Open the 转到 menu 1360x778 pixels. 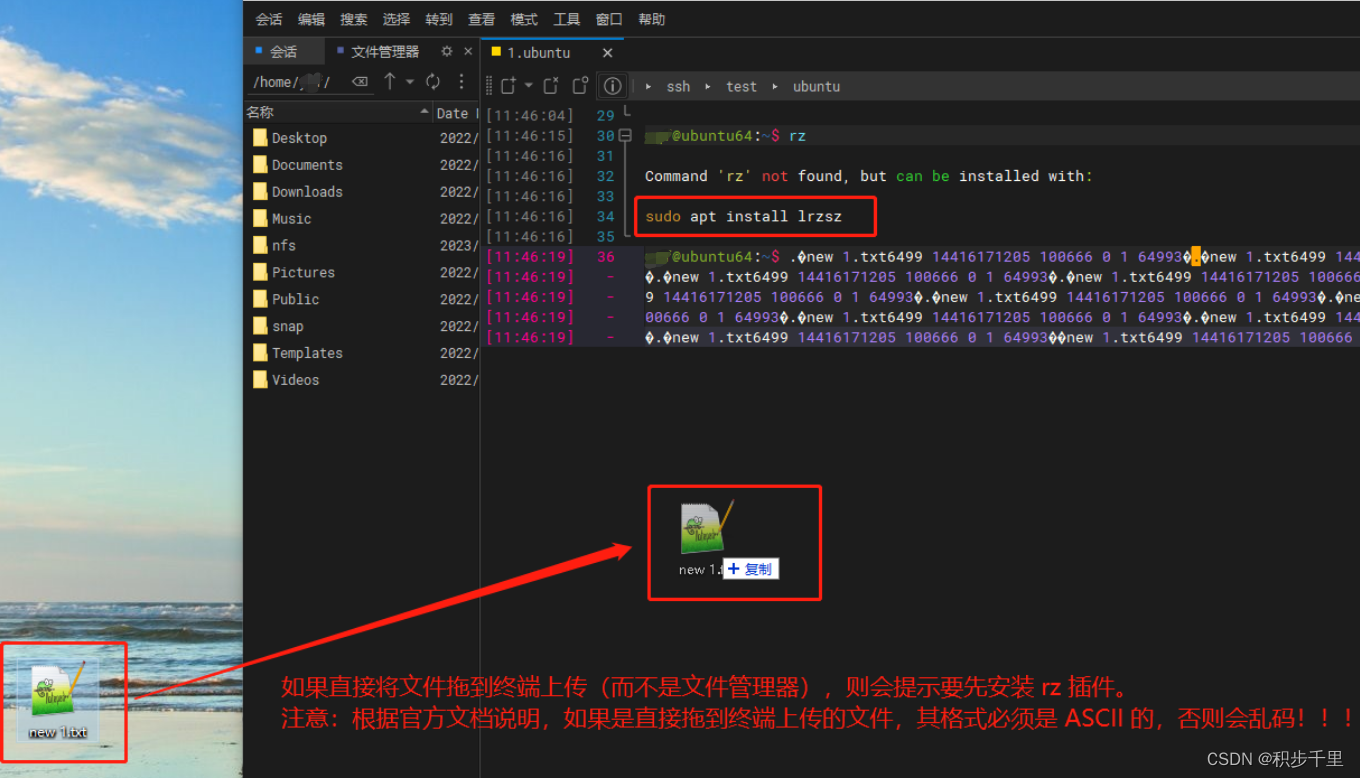pyautogui.click(x=439, y=19)
